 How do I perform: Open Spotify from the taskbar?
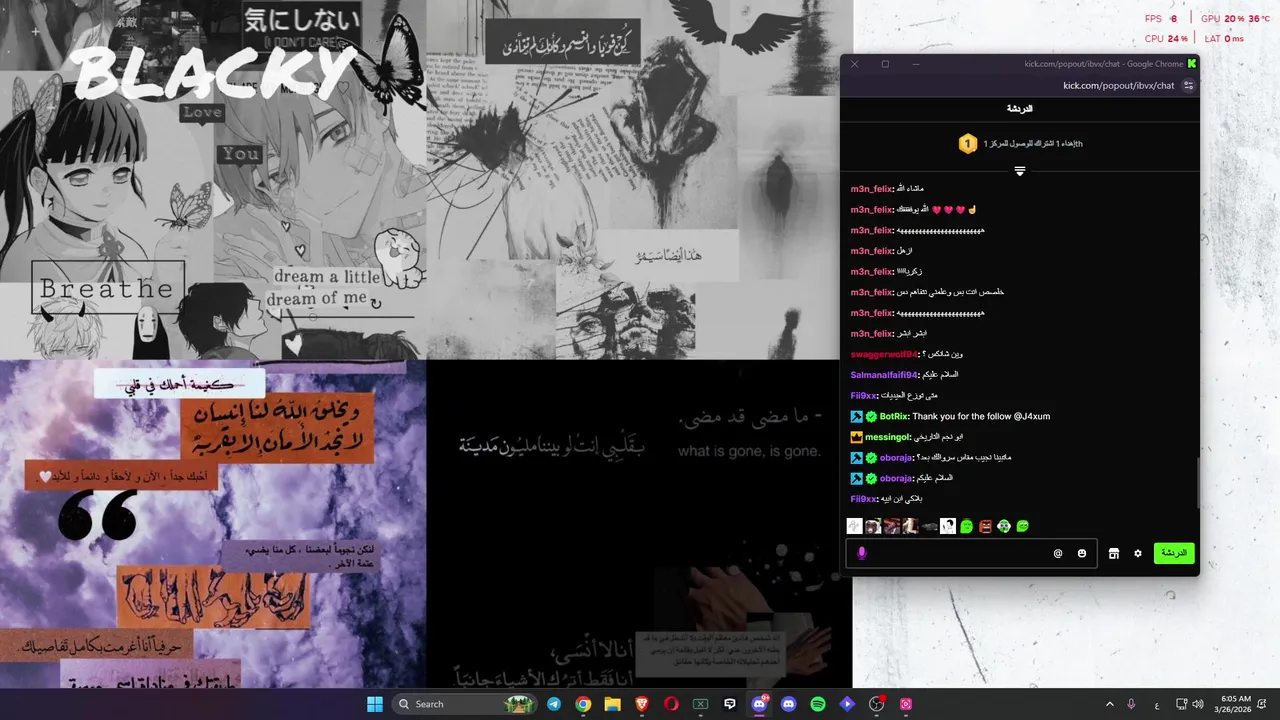(x=818, y=704)
